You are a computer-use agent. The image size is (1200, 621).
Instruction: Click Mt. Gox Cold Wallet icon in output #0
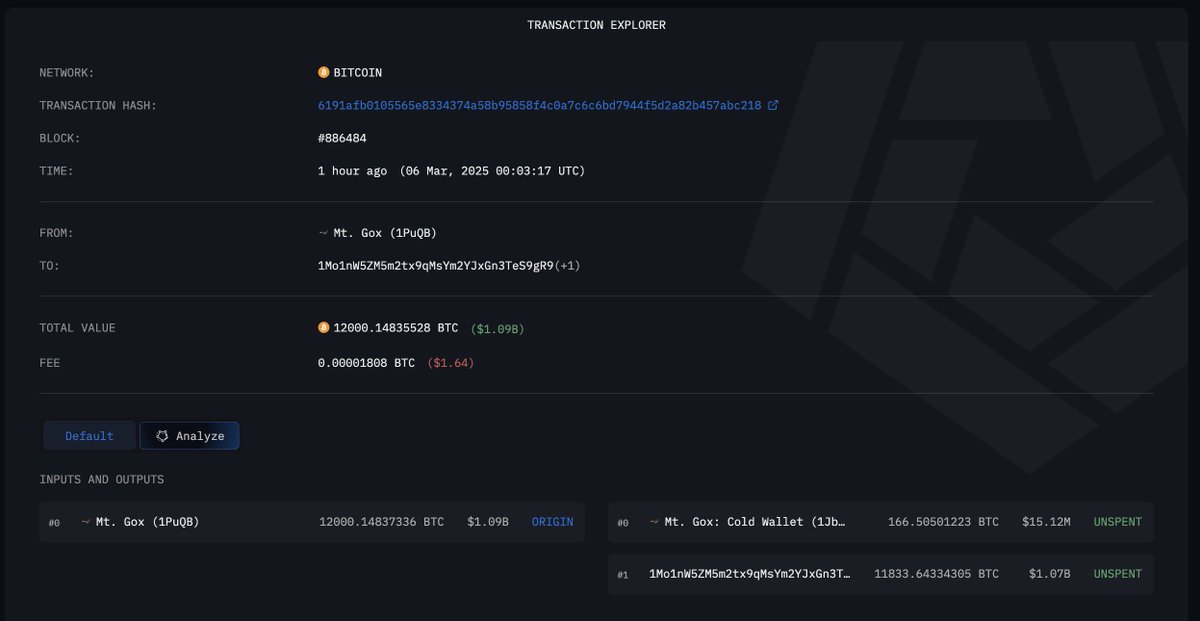pyautogui.click(x=655, y=522)
